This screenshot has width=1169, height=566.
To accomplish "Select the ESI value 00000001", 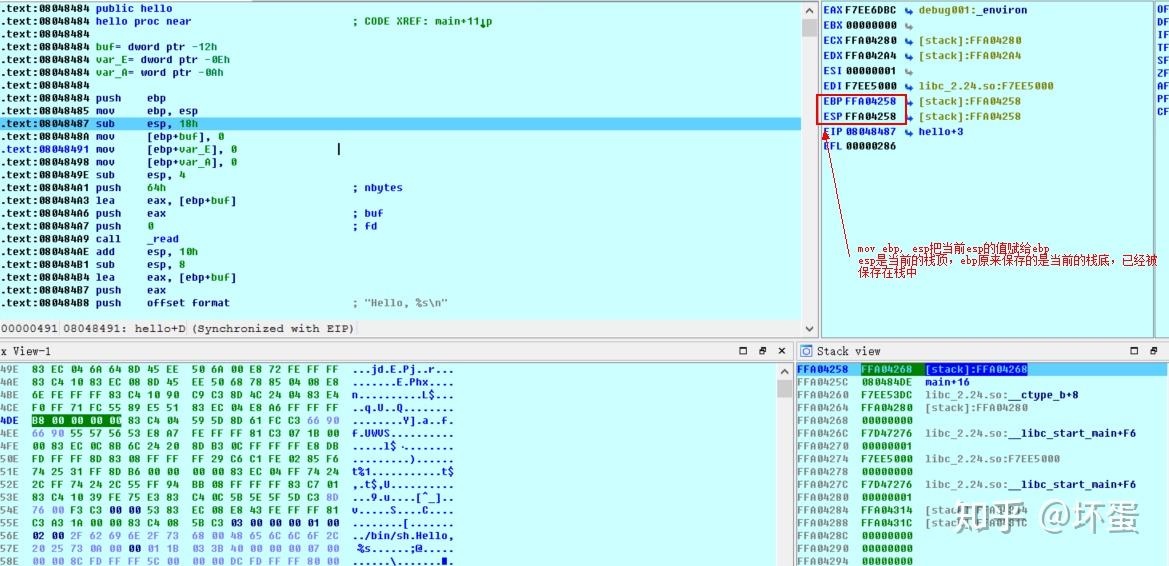I will (871, 72).
